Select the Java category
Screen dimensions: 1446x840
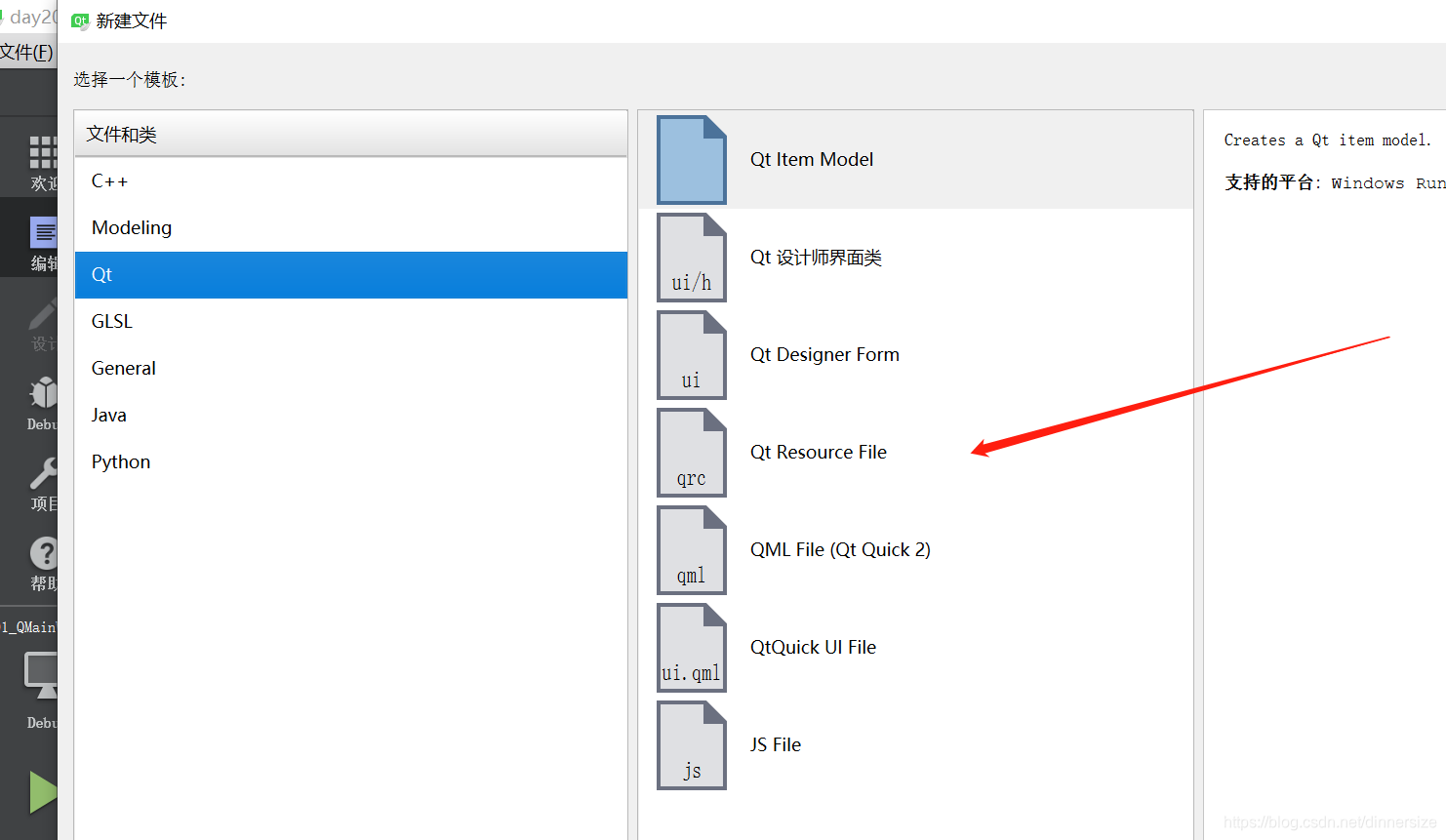[x=351, y=416]
